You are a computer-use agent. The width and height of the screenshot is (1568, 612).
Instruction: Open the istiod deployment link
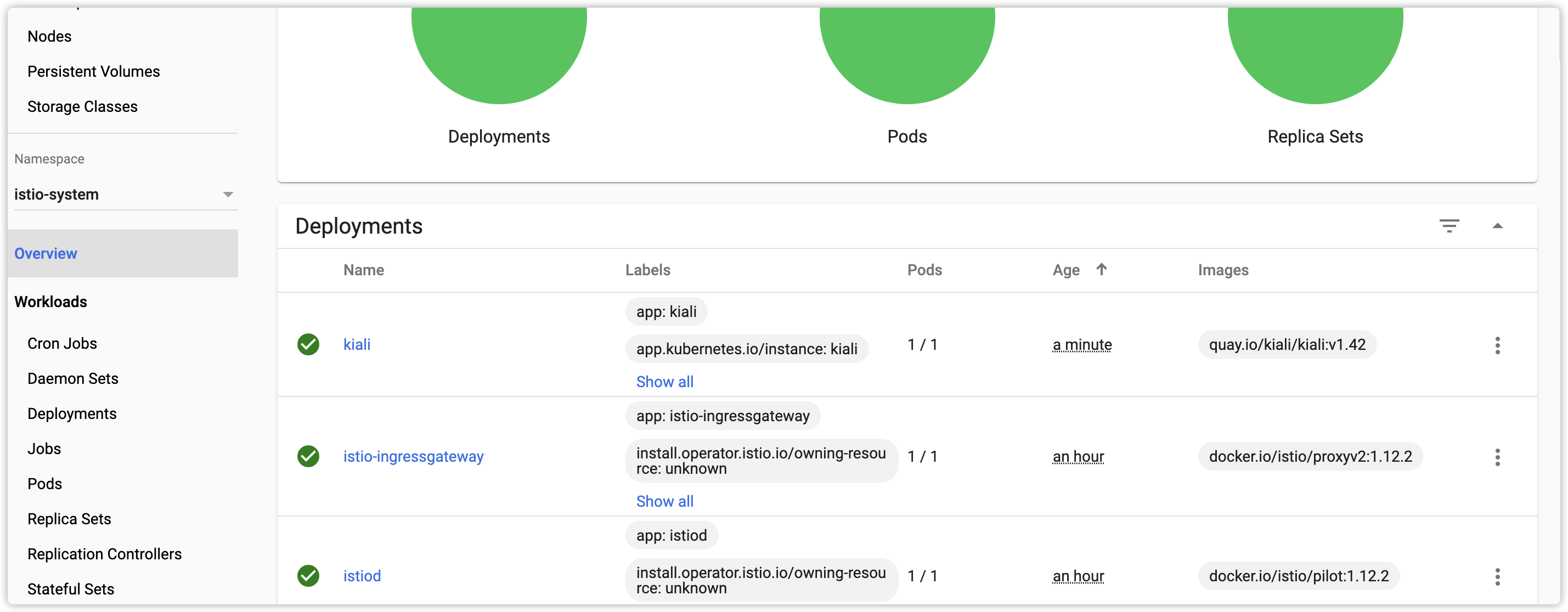click(362, 575)
